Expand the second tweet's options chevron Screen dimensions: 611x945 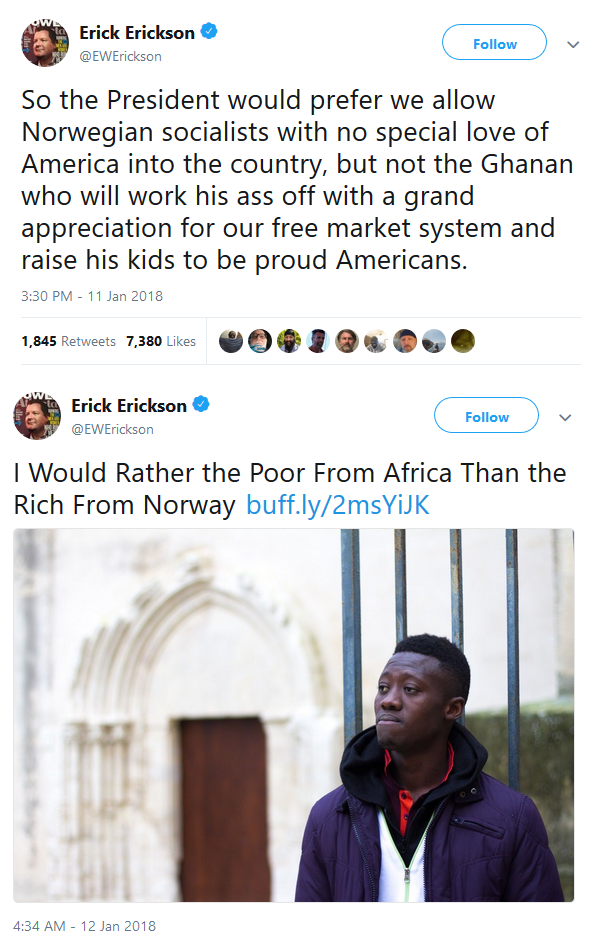pyautogui.click(x=565, y=418)
